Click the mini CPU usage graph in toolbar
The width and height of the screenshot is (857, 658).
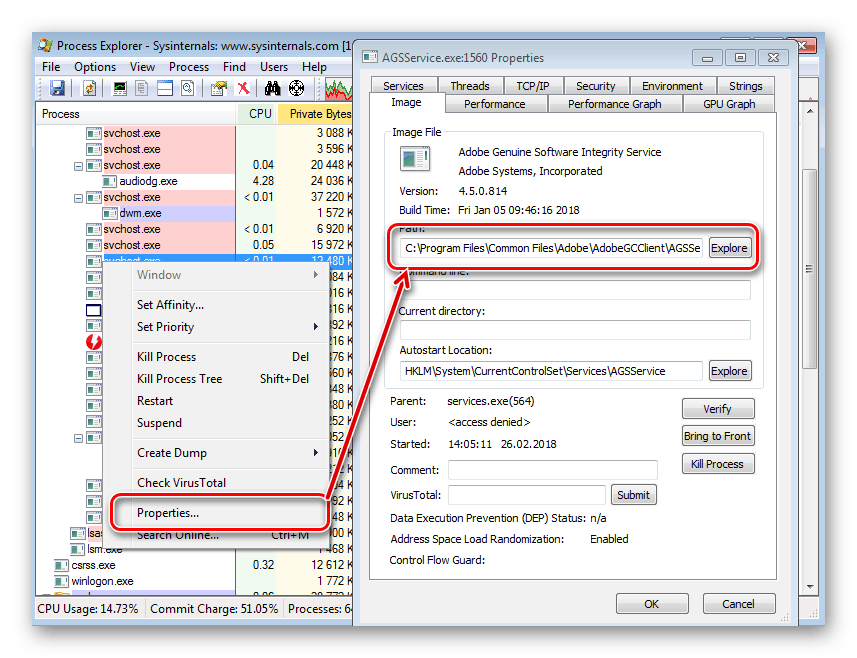[341, 89]
